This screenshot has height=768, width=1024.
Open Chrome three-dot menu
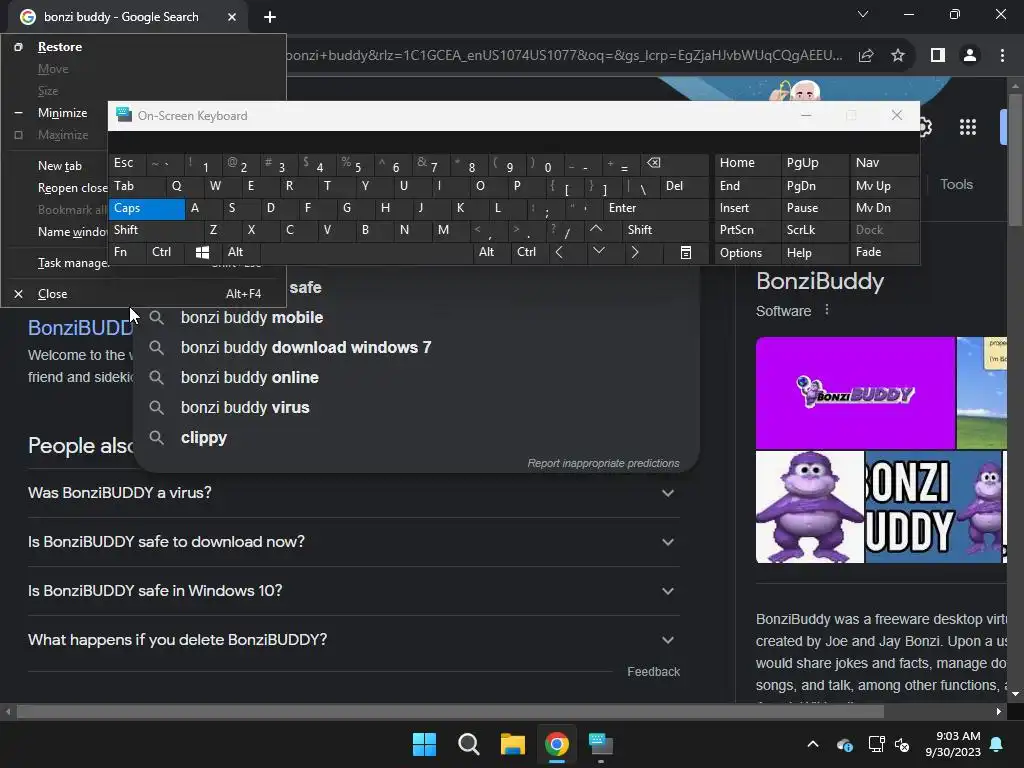click(1002, 56)
